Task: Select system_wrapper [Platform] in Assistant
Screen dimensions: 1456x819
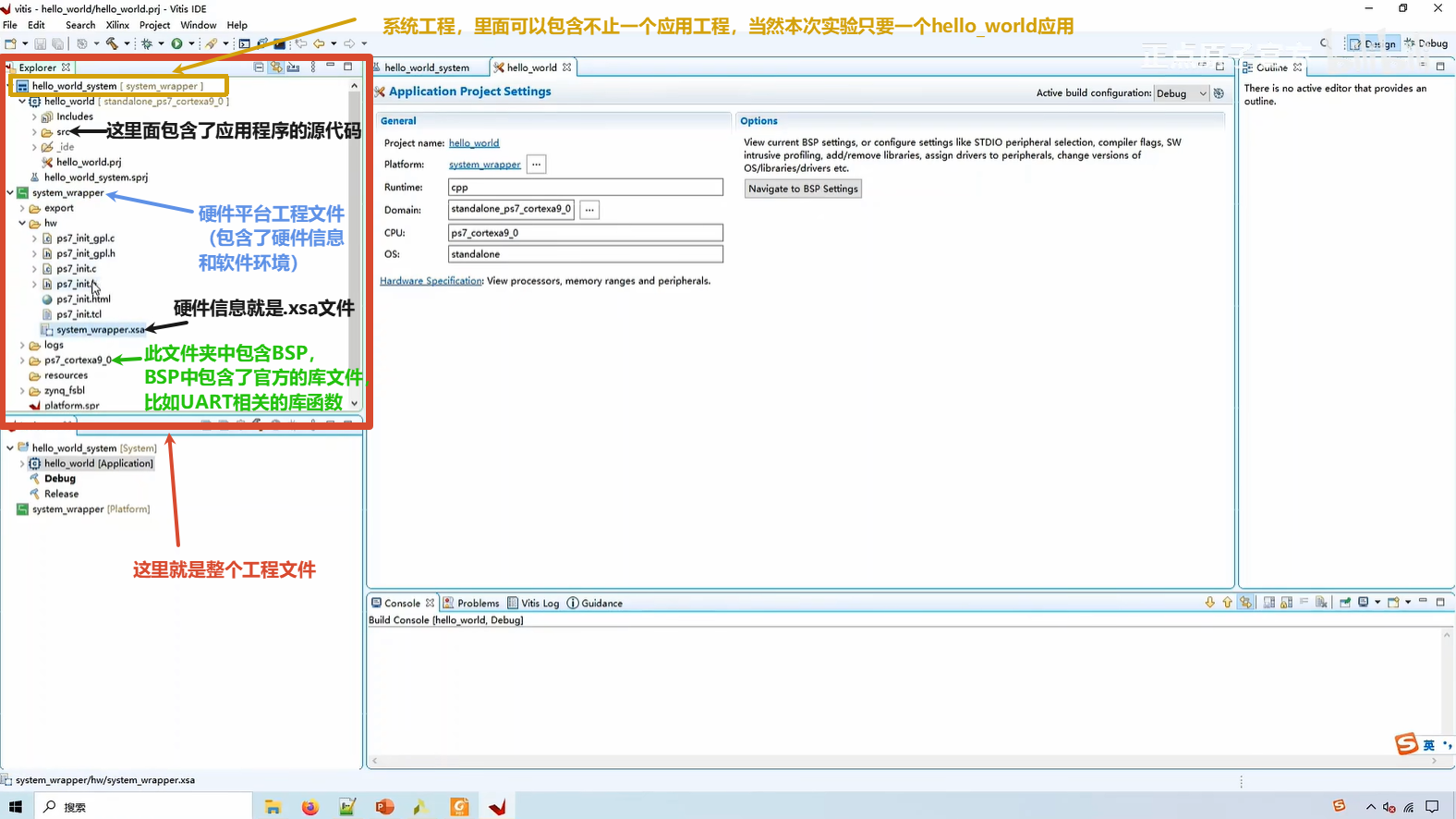Action: pos(91,509)
